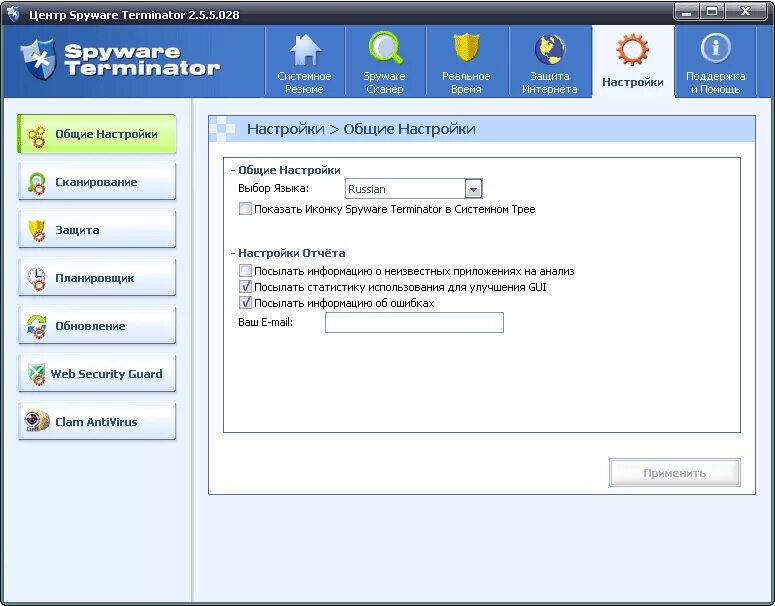Viewport: 775px width, 606px height.
Task: Open Планировщик settings section
Action: pyautogui.click(x=97, y=278)
